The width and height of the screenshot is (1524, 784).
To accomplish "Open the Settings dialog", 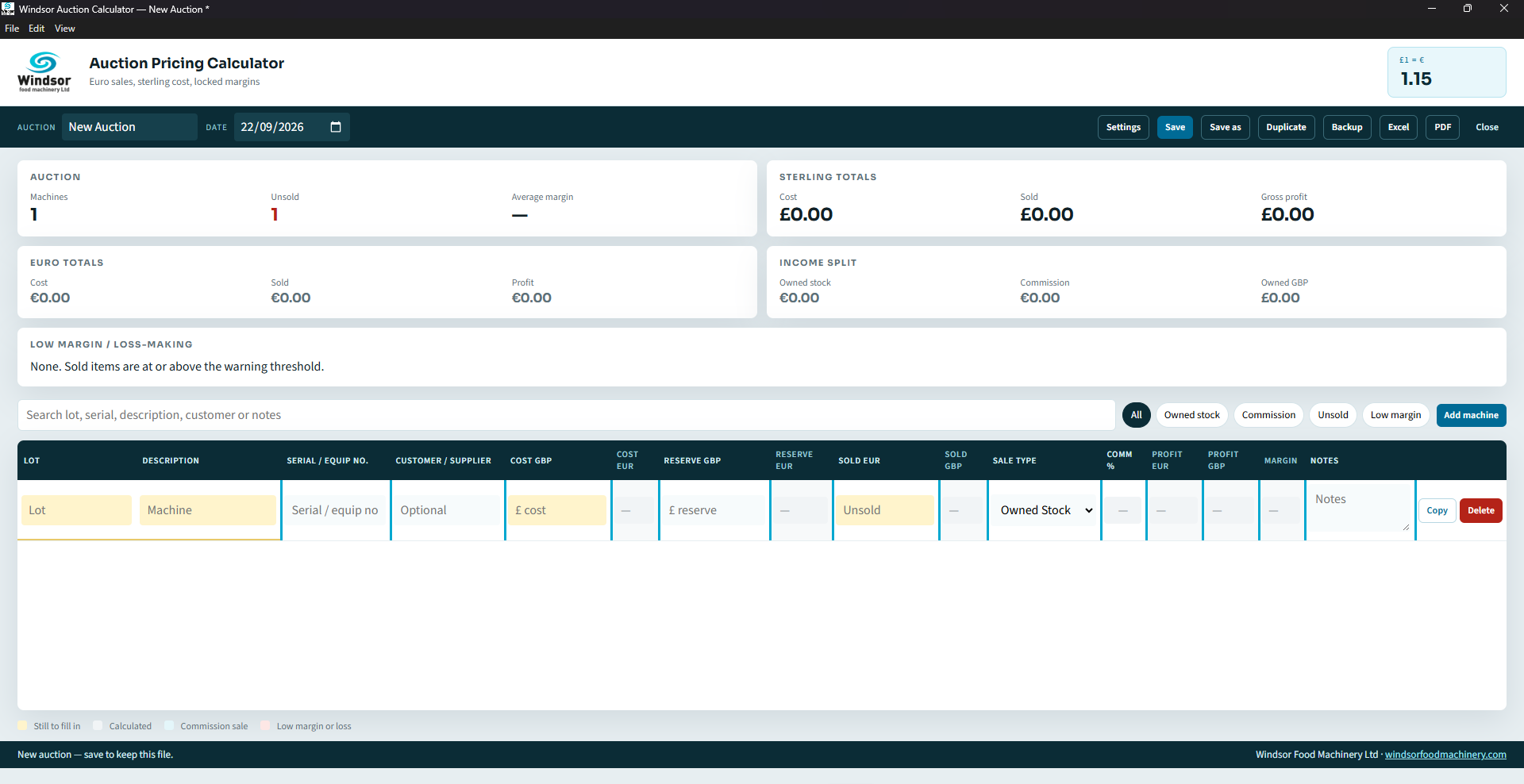I will coord(1123,127).
